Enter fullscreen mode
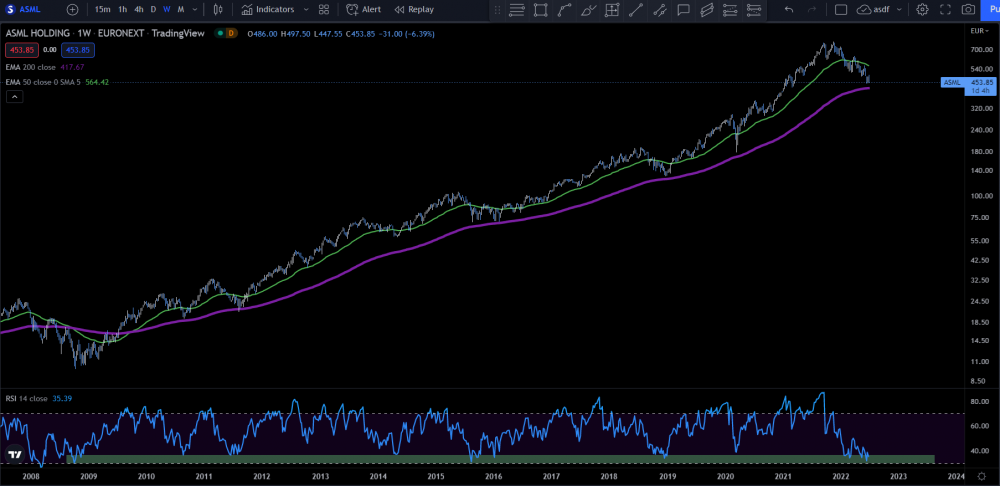The image size is (1000, 486). 946,10
